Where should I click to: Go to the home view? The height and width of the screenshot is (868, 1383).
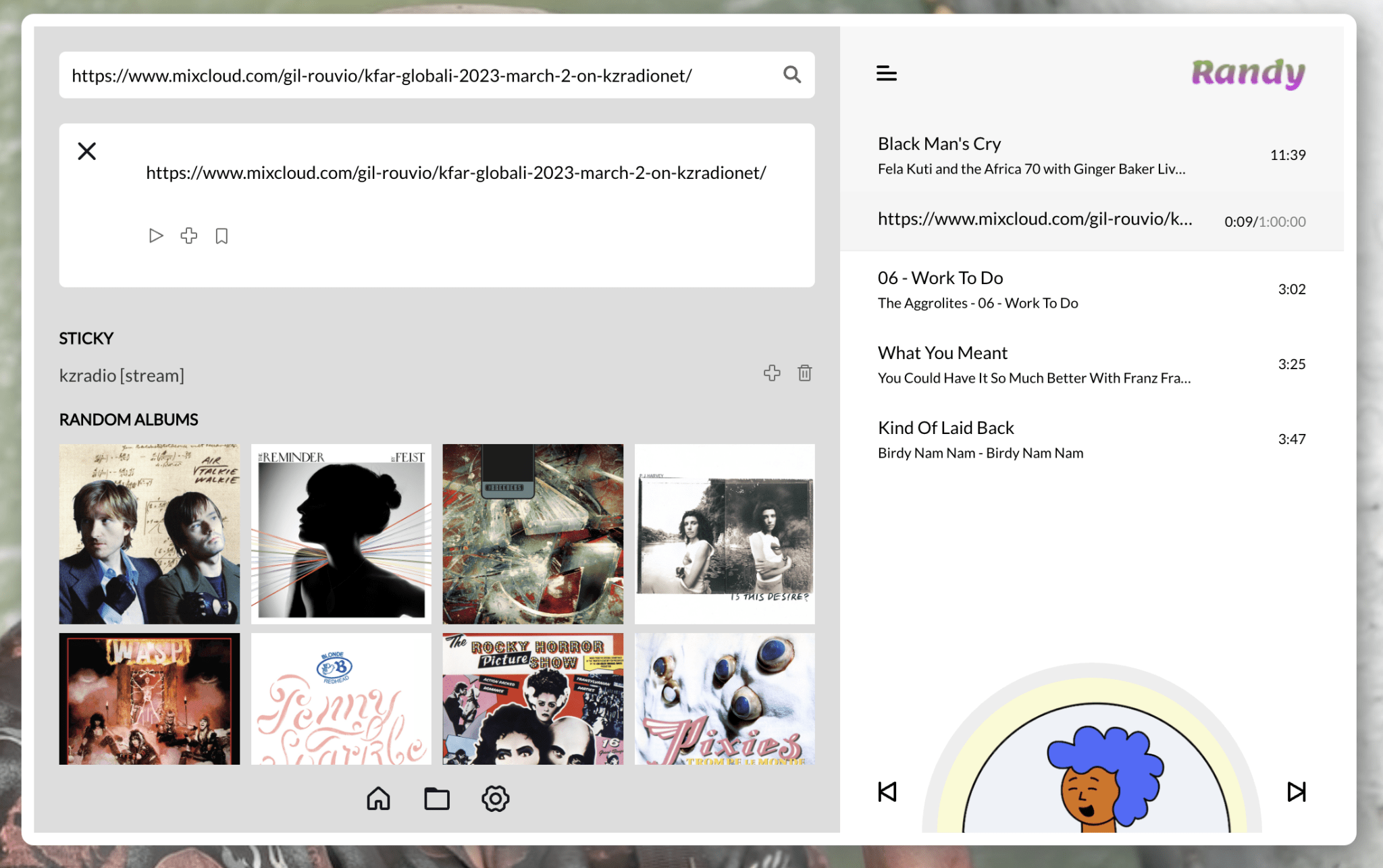point(379,798)
